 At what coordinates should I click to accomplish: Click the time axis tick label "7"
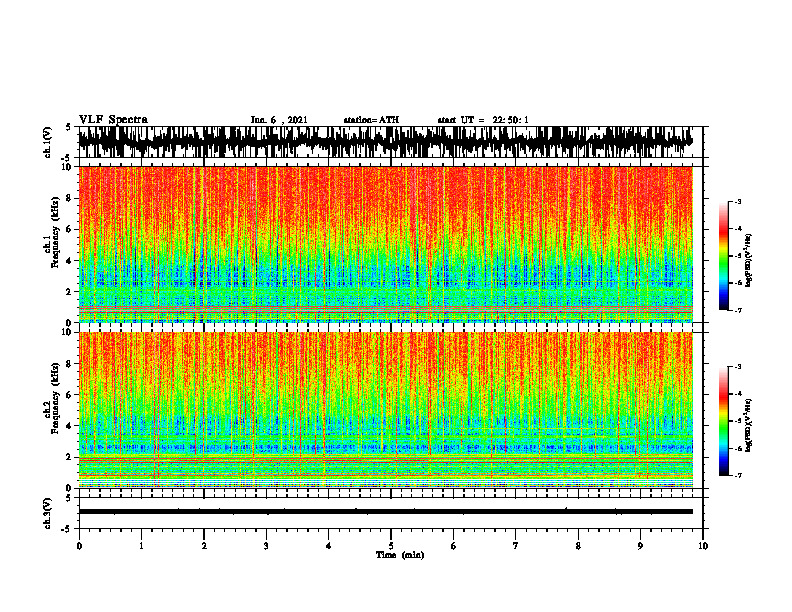click(x=516, y=546)
